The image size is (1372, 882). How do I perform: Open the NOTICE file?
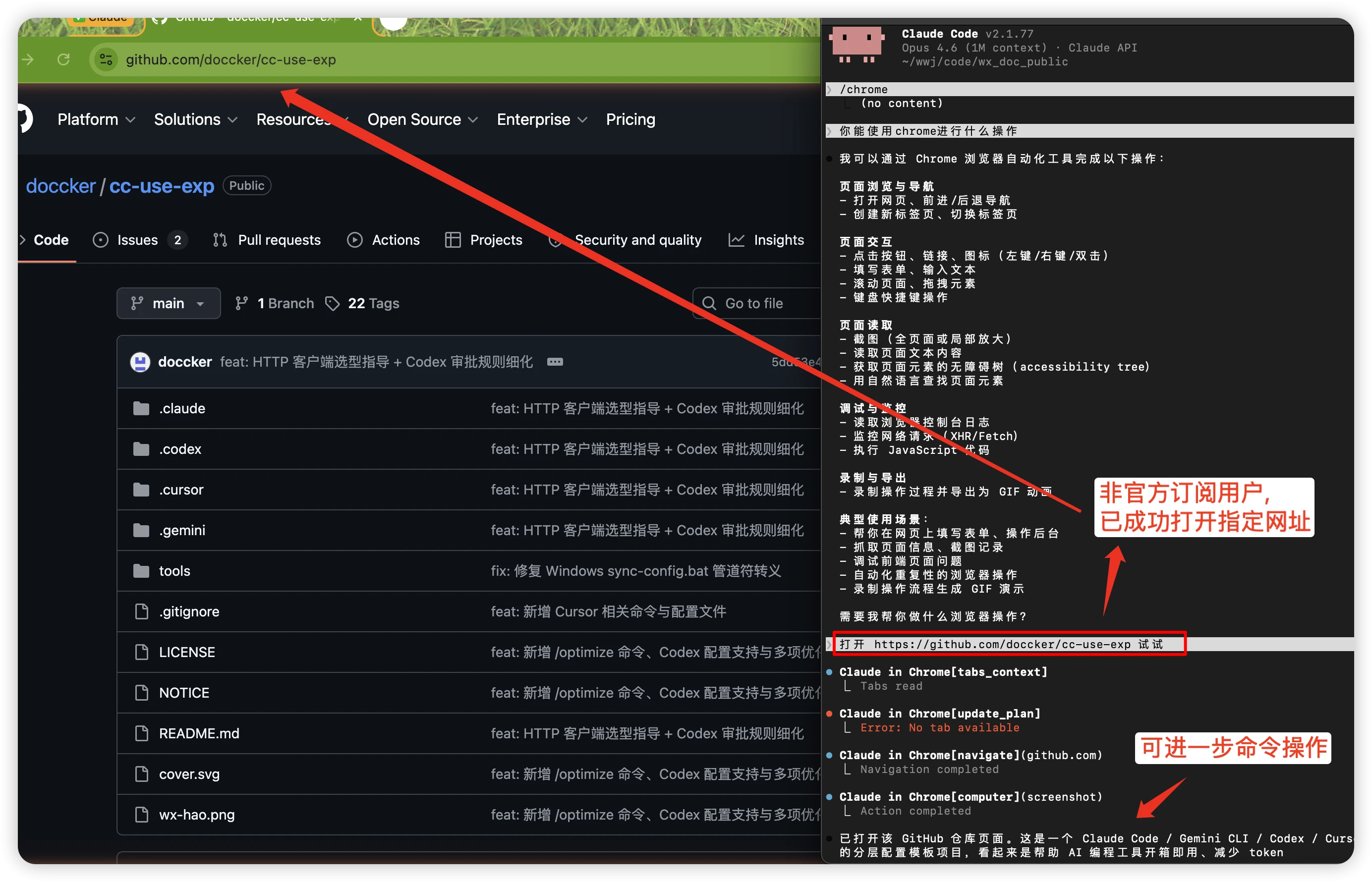184,693
